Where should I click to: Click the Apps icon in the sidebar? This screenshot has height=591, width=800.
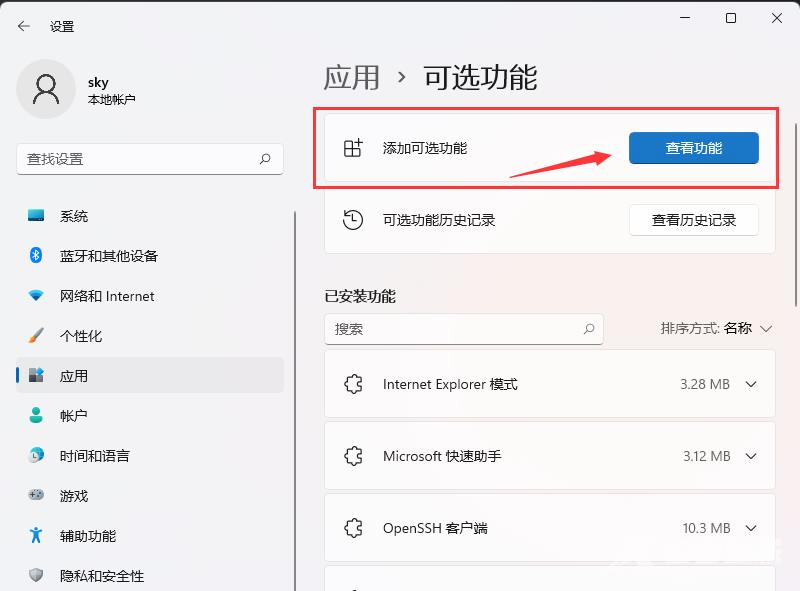36,375
